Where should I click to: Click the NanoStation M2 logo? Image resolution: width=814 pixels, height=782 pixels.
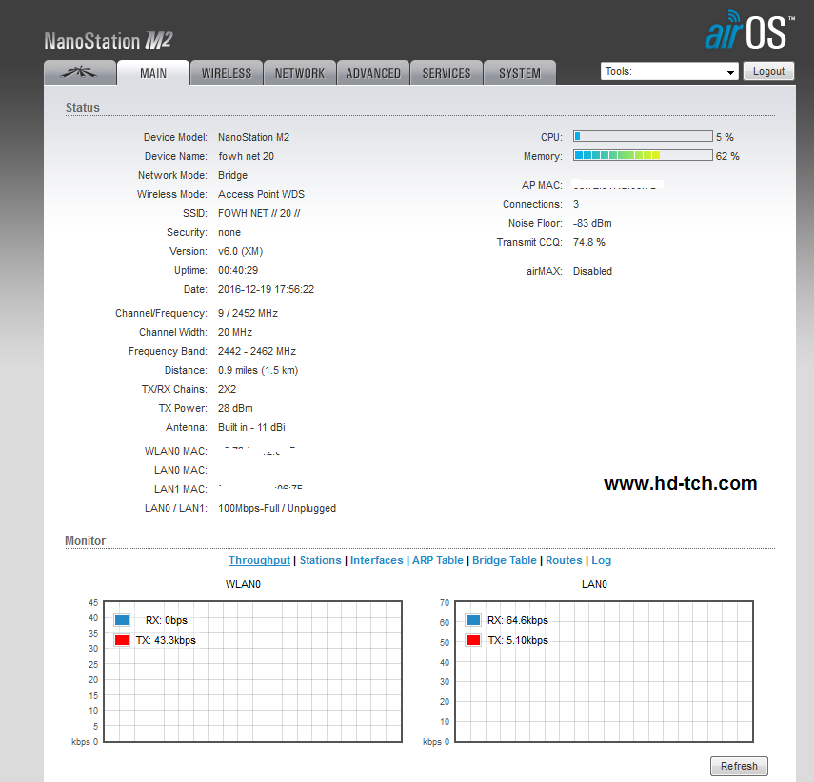109,41
